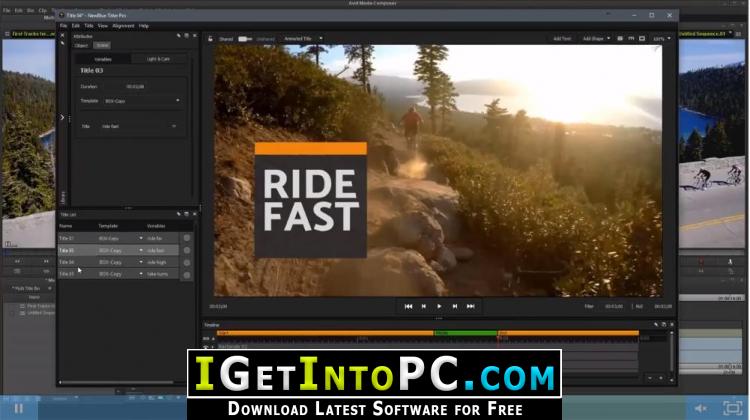Mute the video player volume

tap(701, 409)
